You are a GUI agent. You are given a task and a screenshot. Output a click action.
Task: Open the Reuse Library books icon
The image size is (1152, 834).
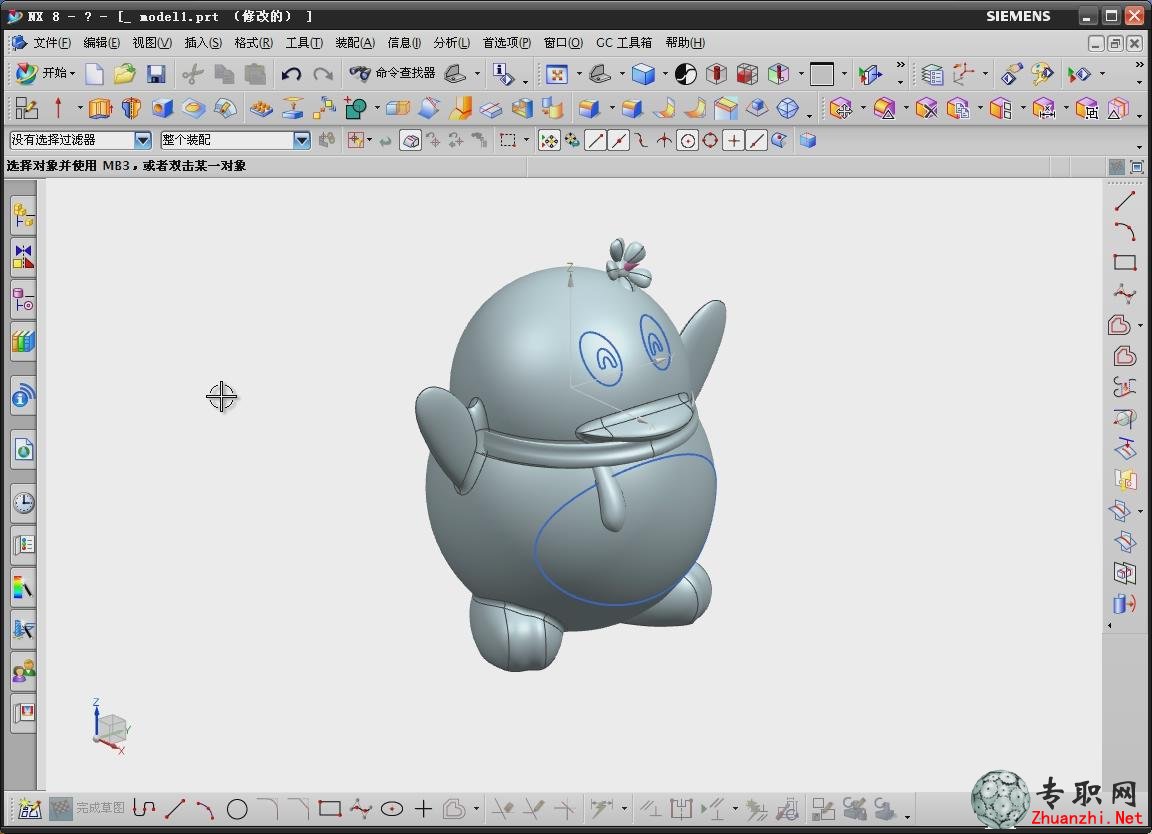click(24, 342)
